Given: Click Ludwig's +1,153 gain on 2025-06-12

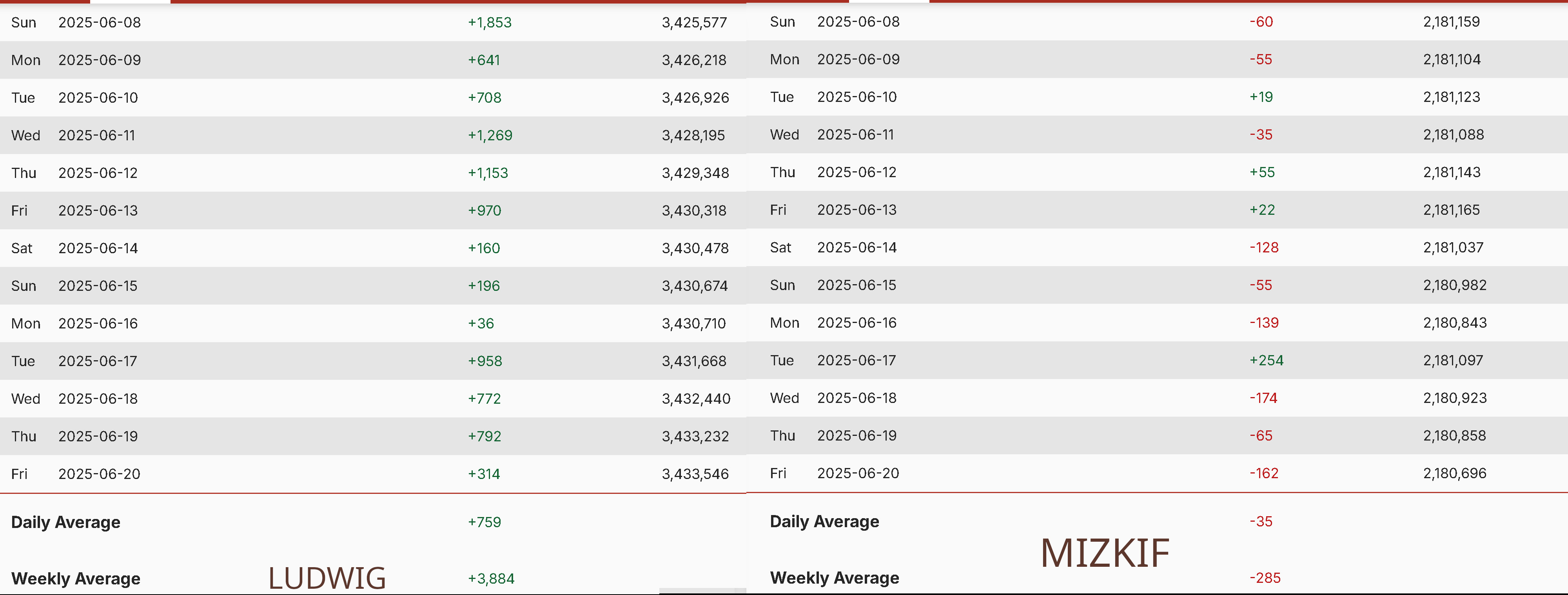Looking at the screenshot, I should click(488, 173).
